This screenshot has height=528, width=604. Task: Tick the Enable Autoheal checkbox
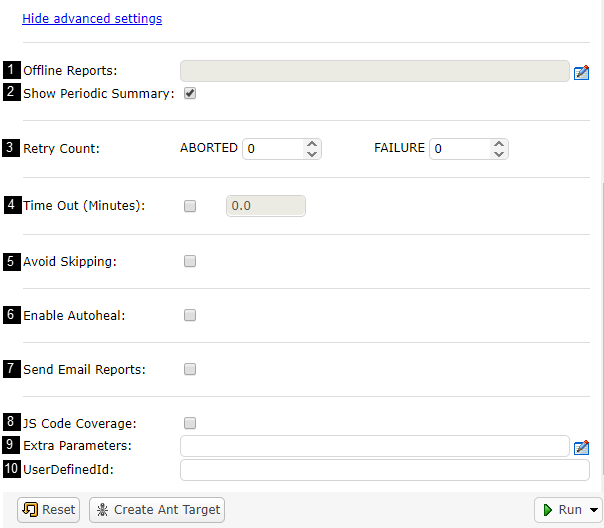click(x=190, y=315)
